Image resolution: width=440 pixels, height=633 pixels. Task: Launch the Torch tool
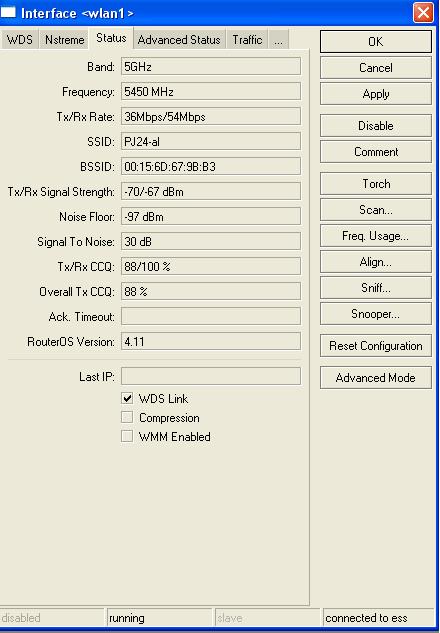pyautogui.click(x=376, y=184)
